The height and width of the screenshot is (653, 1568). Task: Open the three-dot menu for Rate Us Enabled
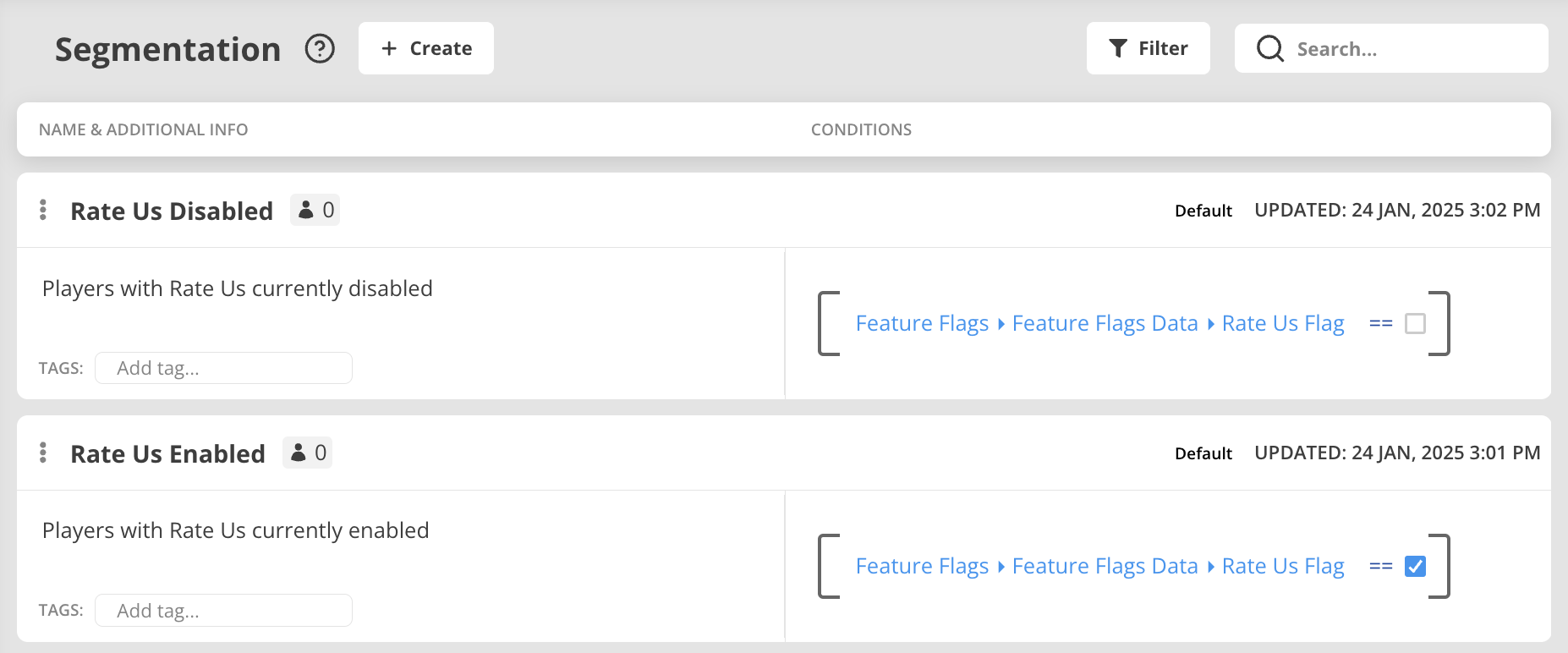[x=43, y=453]
